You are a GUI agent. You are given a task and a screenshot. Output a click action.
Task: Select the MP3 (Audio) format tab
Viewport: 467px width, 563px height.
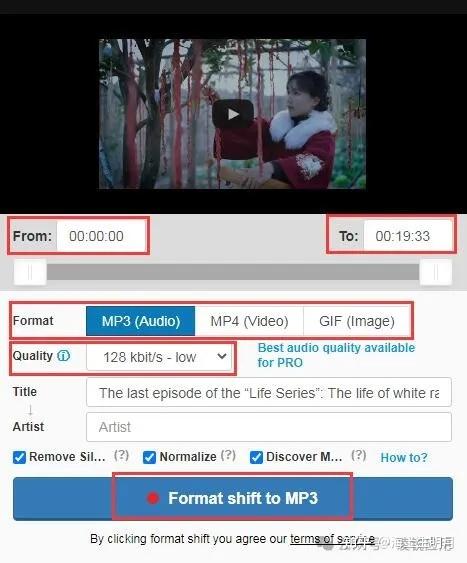(x=141, y=321)
